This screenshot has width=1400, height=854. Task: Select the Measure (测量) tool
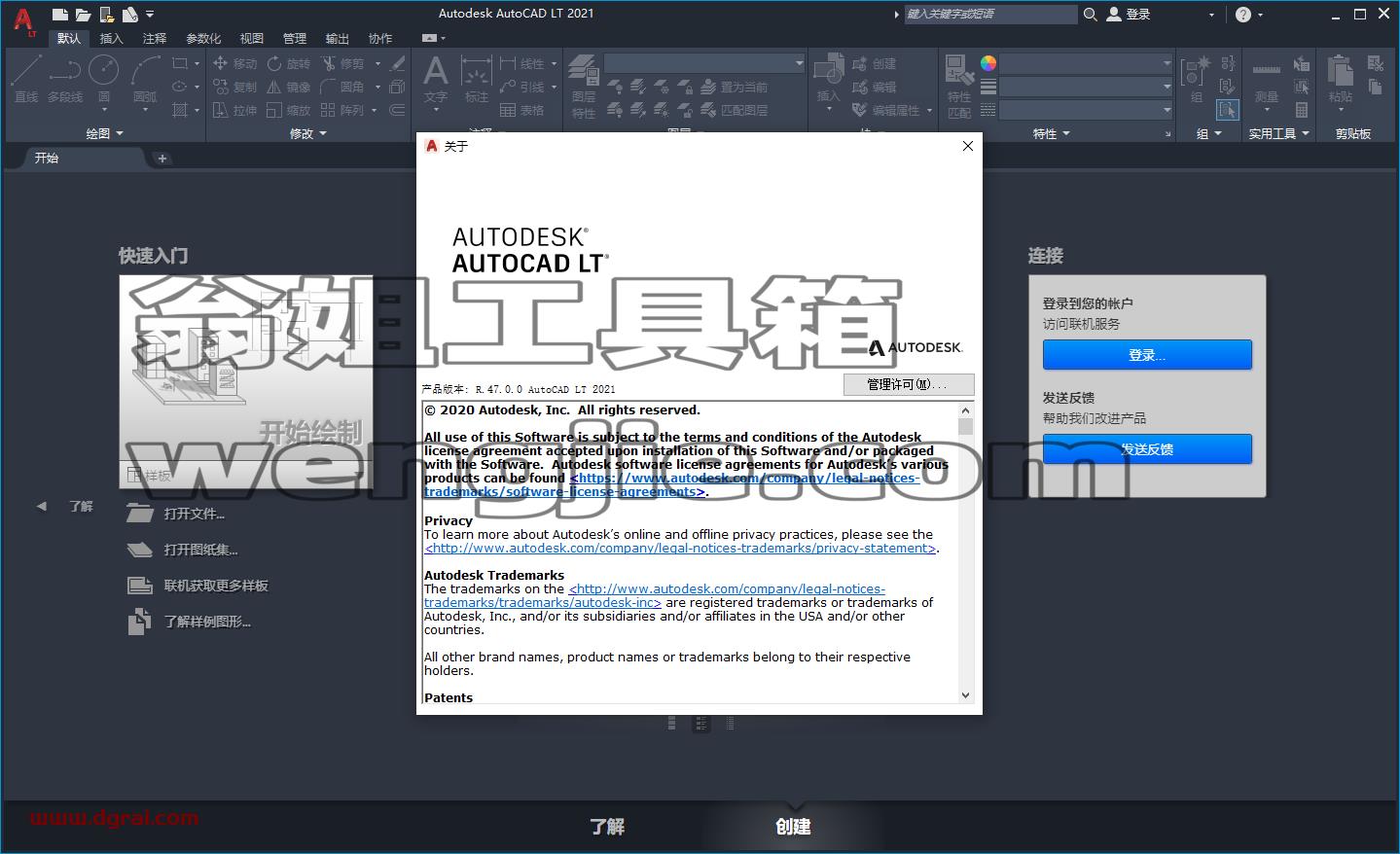point(1266,80)
